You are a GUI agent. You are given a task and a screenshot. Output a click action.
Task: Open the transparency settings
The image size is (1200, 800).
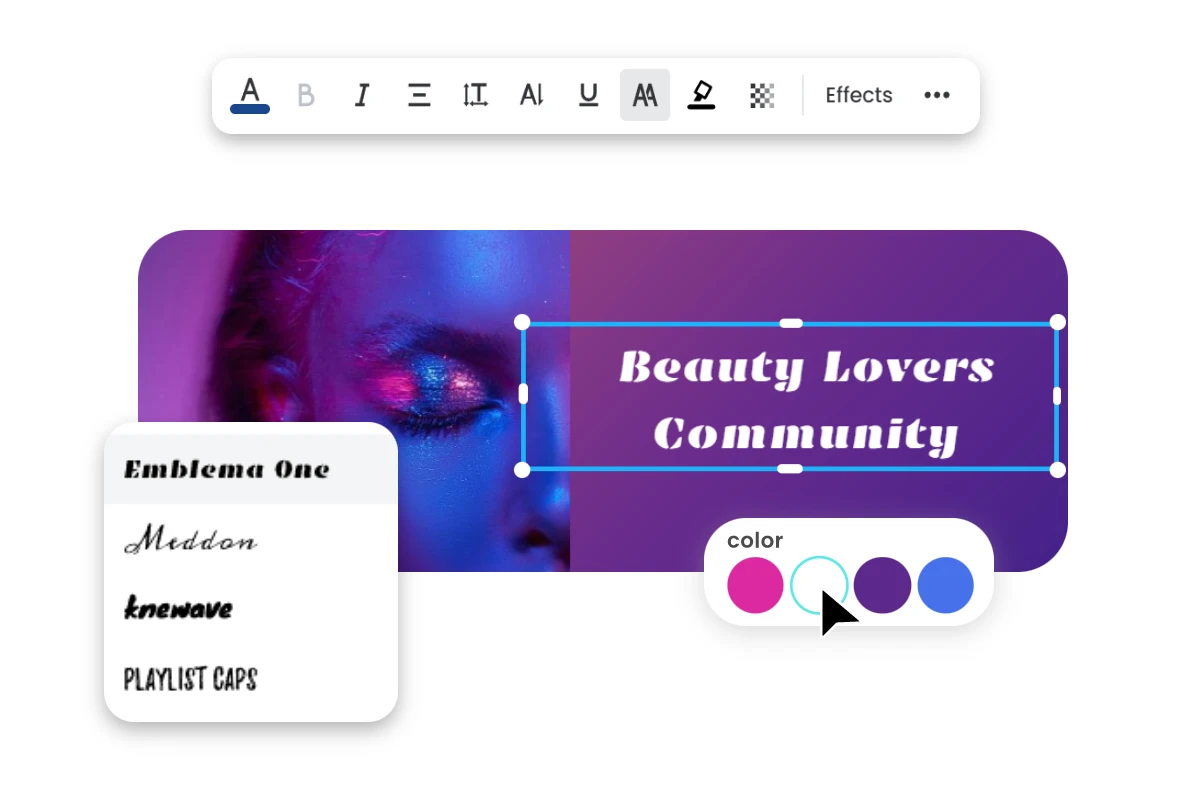coord(761,95)
